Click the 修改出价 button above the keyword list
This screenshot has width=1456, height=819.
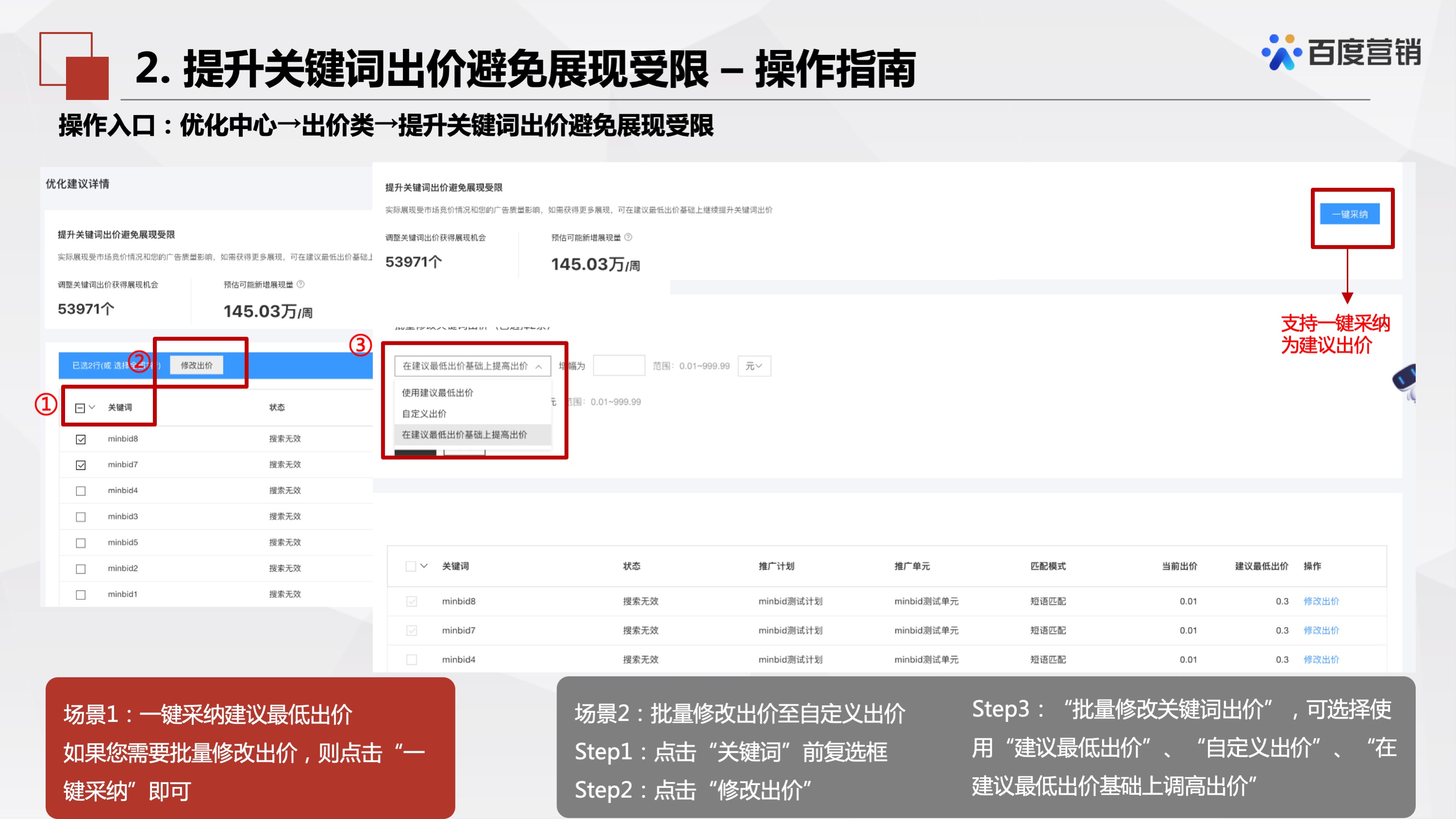[x=196, y=365]
